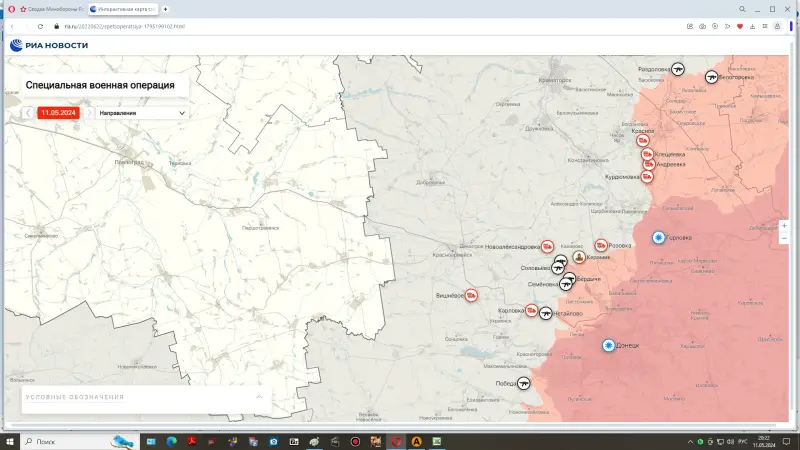Click the marker at Раздоловка
This screenshot has width=800, height=450.
point(679,70)
